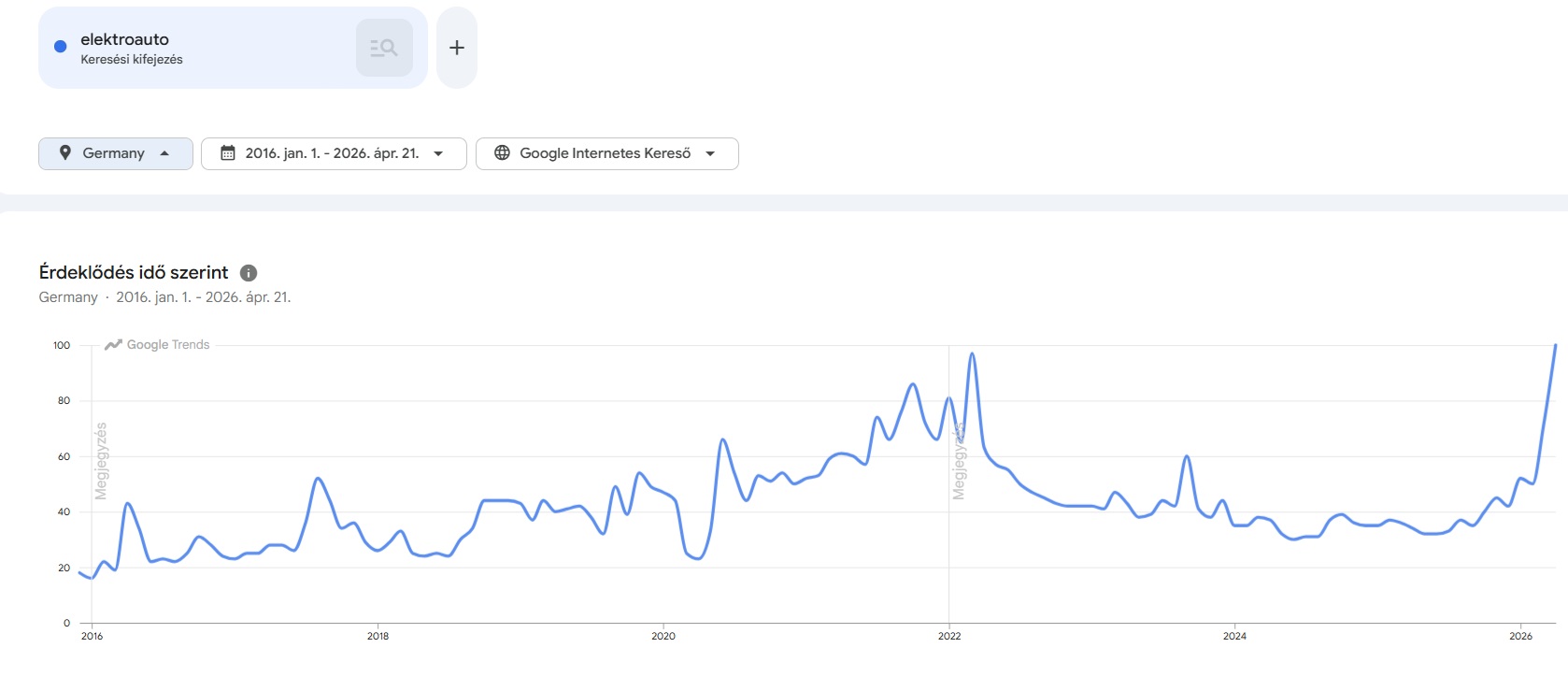Edit the elektroauto search term
Viewport: 1568px width, 691px height.
coord(125,39)
